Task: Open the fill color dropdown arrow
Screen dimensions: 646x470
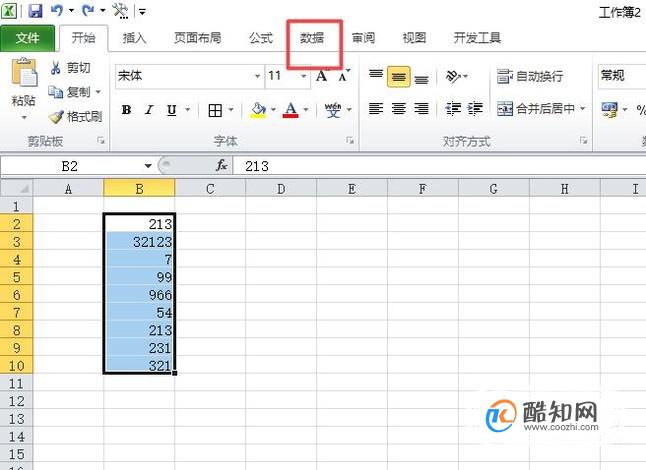Action: [x=273, y=110]
